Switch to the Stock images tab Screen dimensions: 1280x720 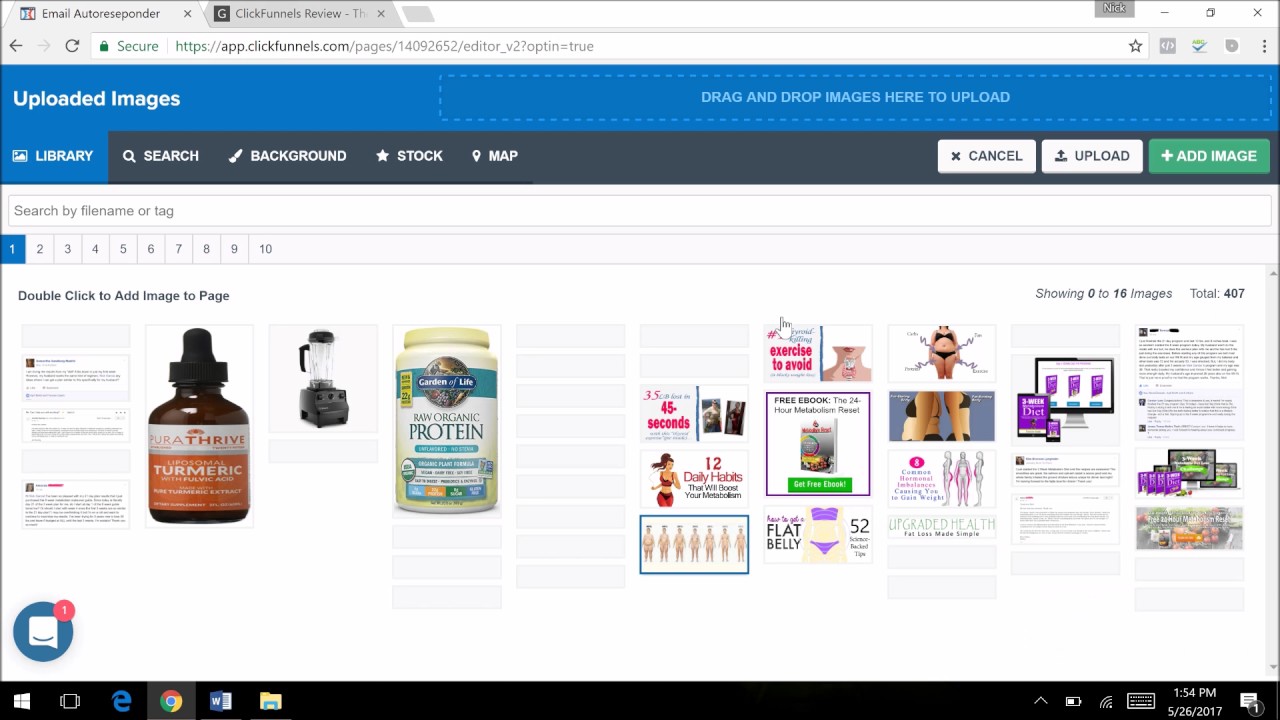(409, 156)
